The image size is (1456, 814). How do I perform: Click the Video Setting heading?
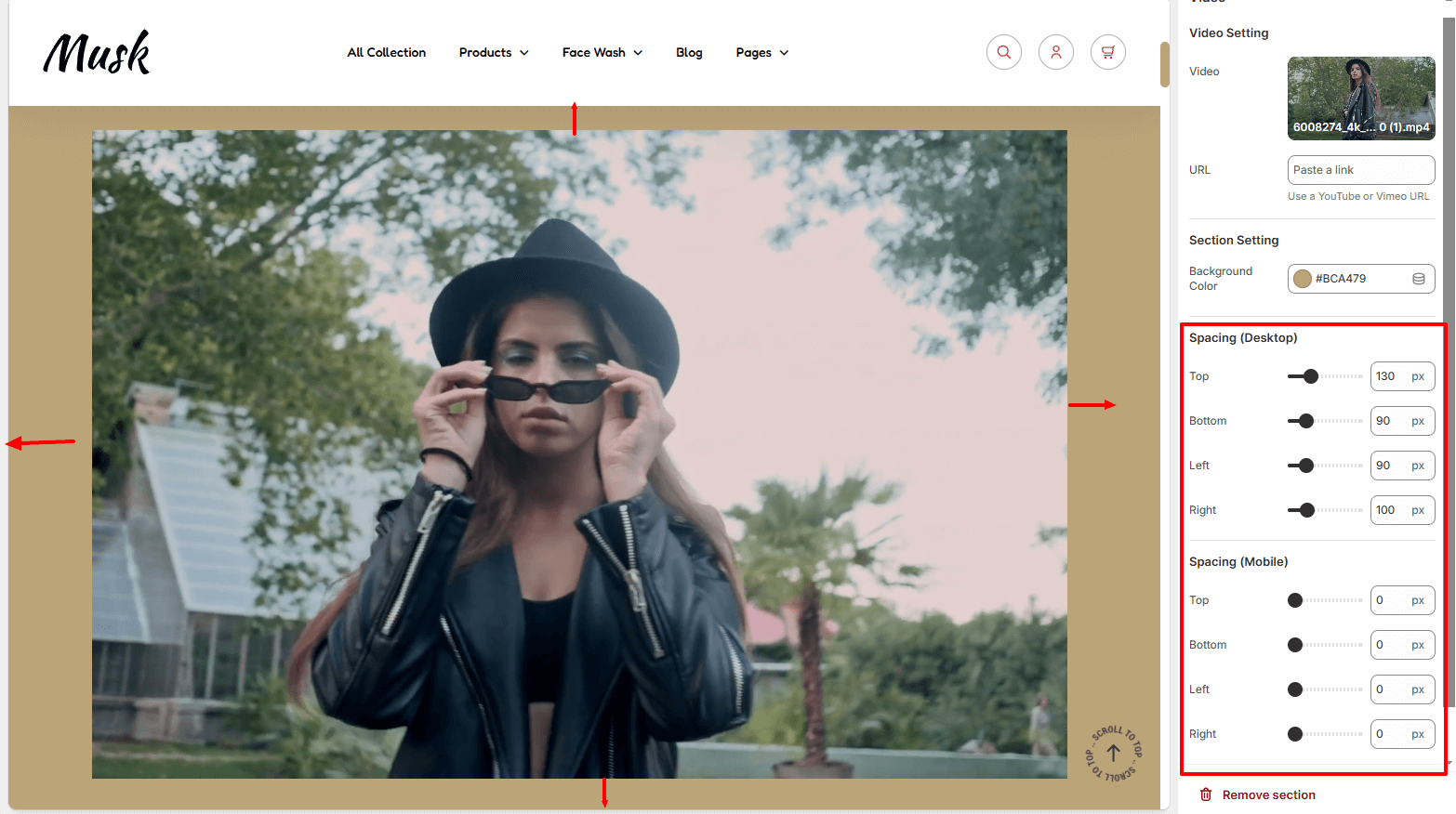(1228, 33)
